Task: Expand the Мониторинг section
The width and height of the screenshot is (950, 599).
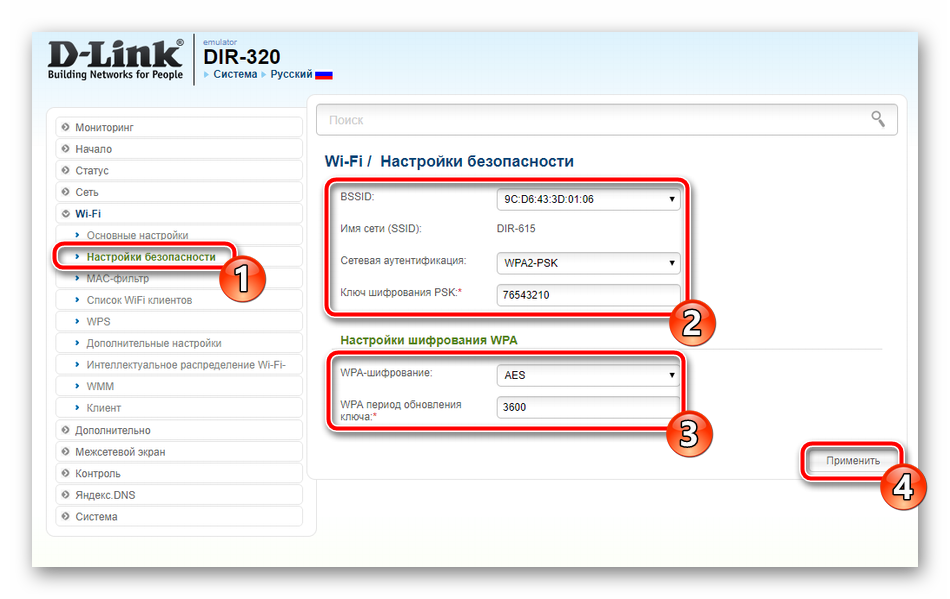Action: coord(179,127)
